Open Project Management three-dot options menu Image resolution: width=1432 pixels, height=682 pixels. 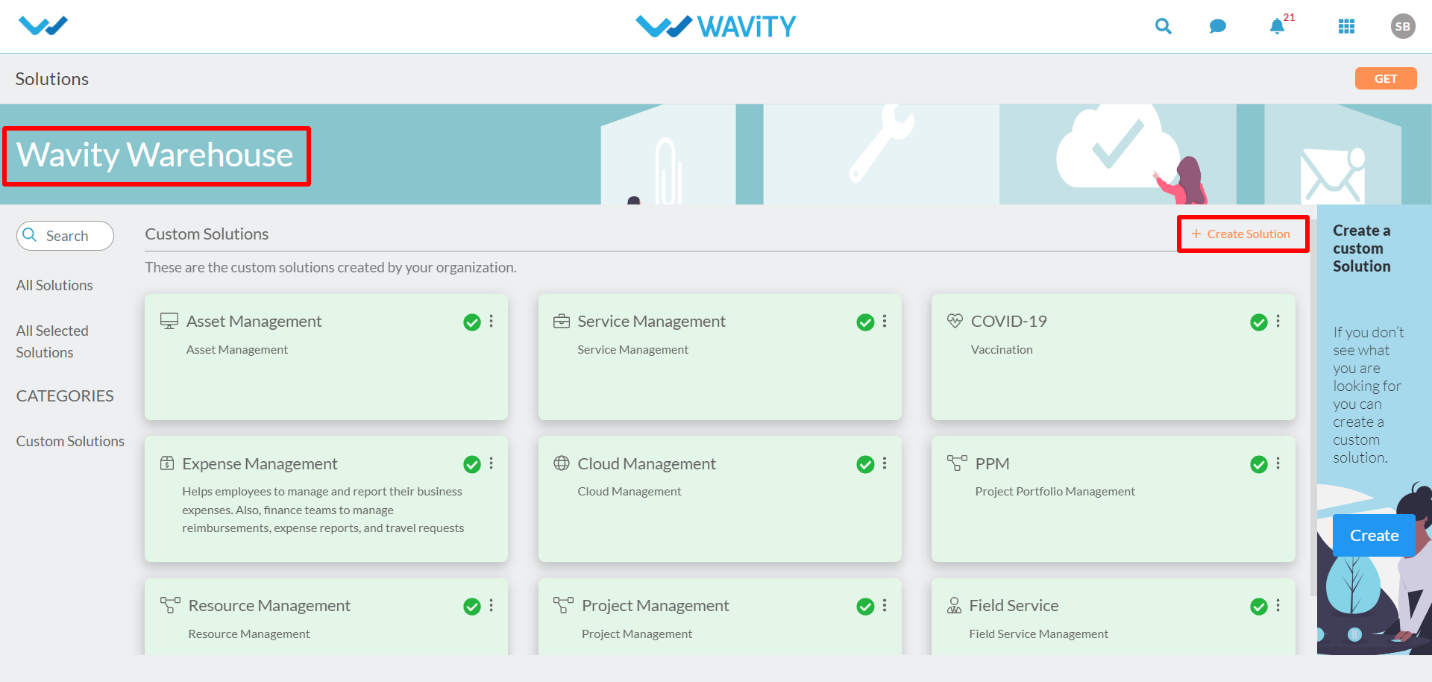[x=884, y=606]
